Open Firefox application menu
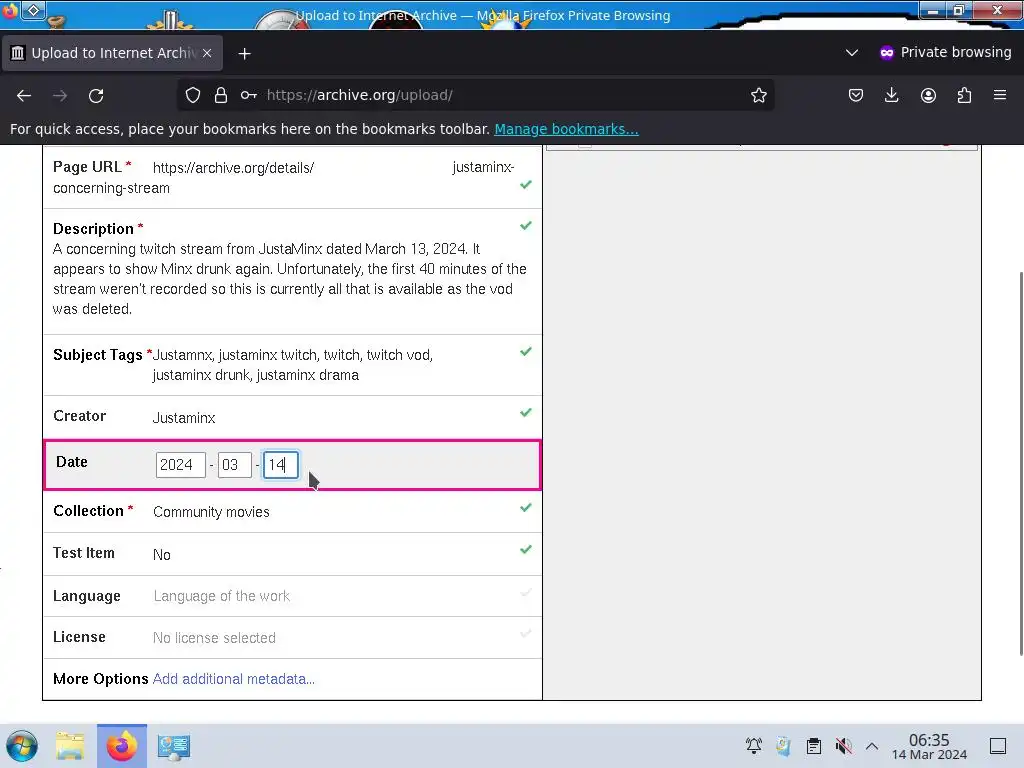The width and height of the screenshot is (1024, 768). (1000, 95)
